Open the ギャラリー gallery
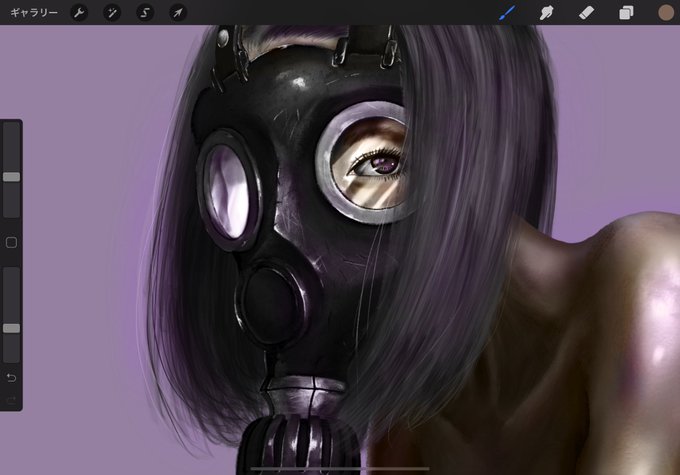680x475 pixels. 34,13
